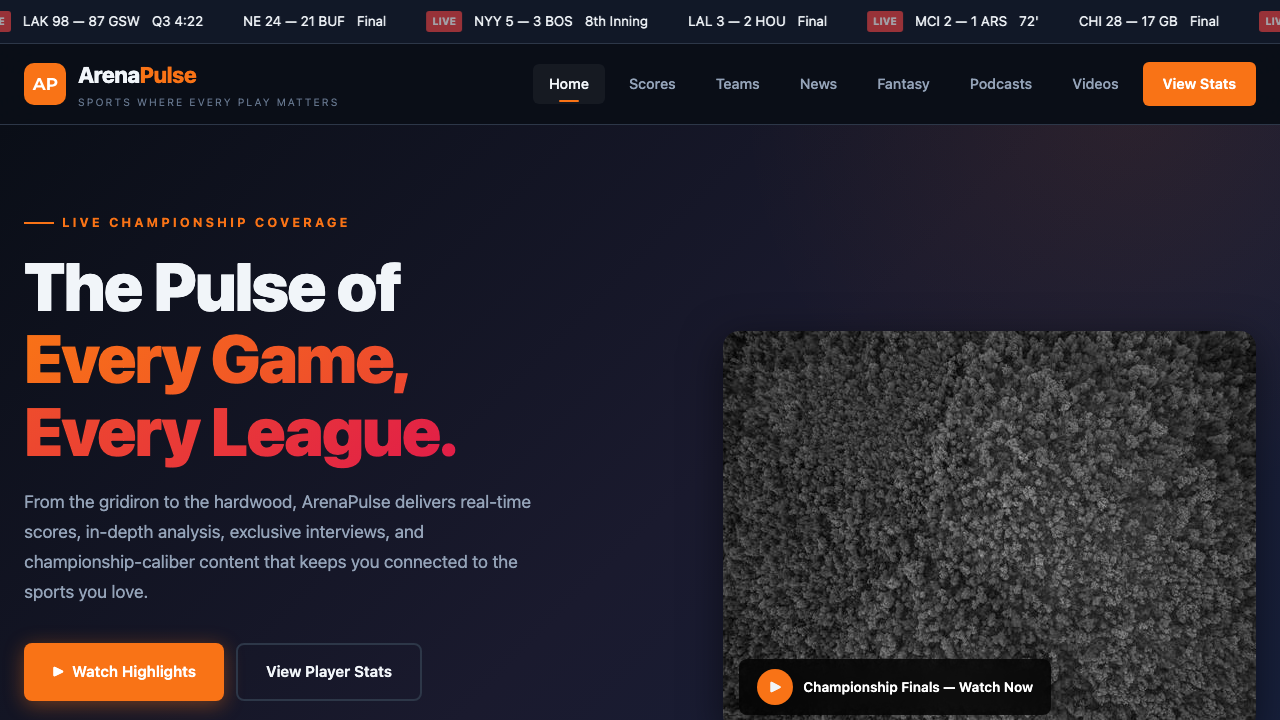Open the Home nav item
Image resolution: width=1280 pixels, height=720 pixels.
coord(569,84)
